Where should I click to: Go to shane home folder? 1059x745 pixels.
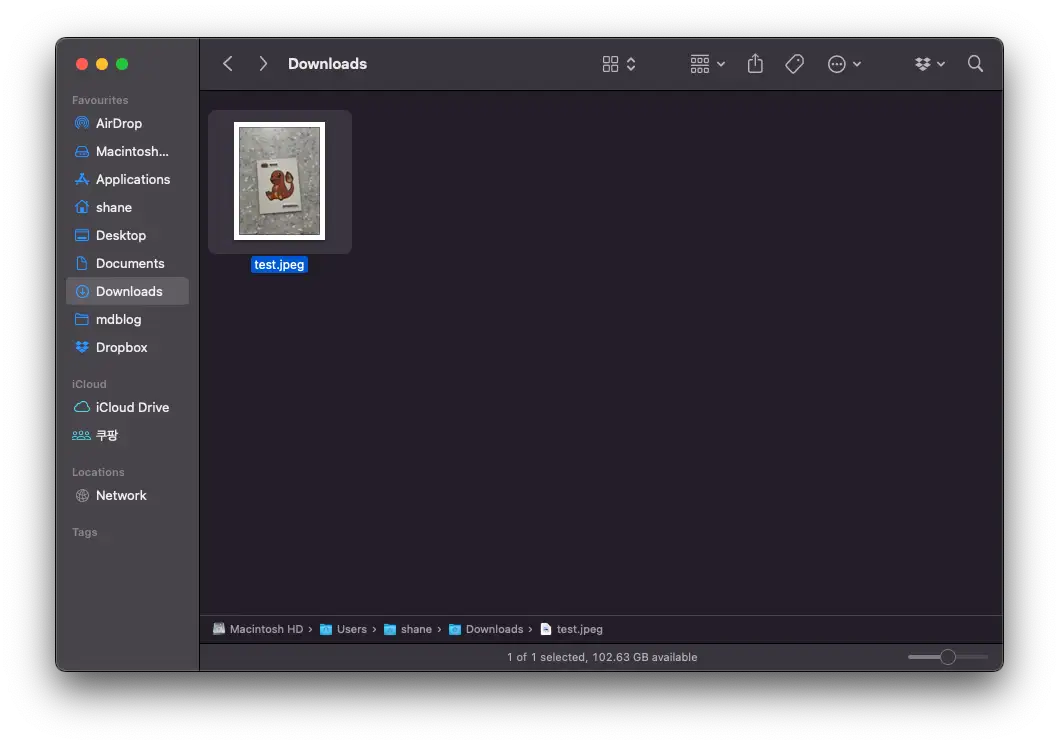127,207
